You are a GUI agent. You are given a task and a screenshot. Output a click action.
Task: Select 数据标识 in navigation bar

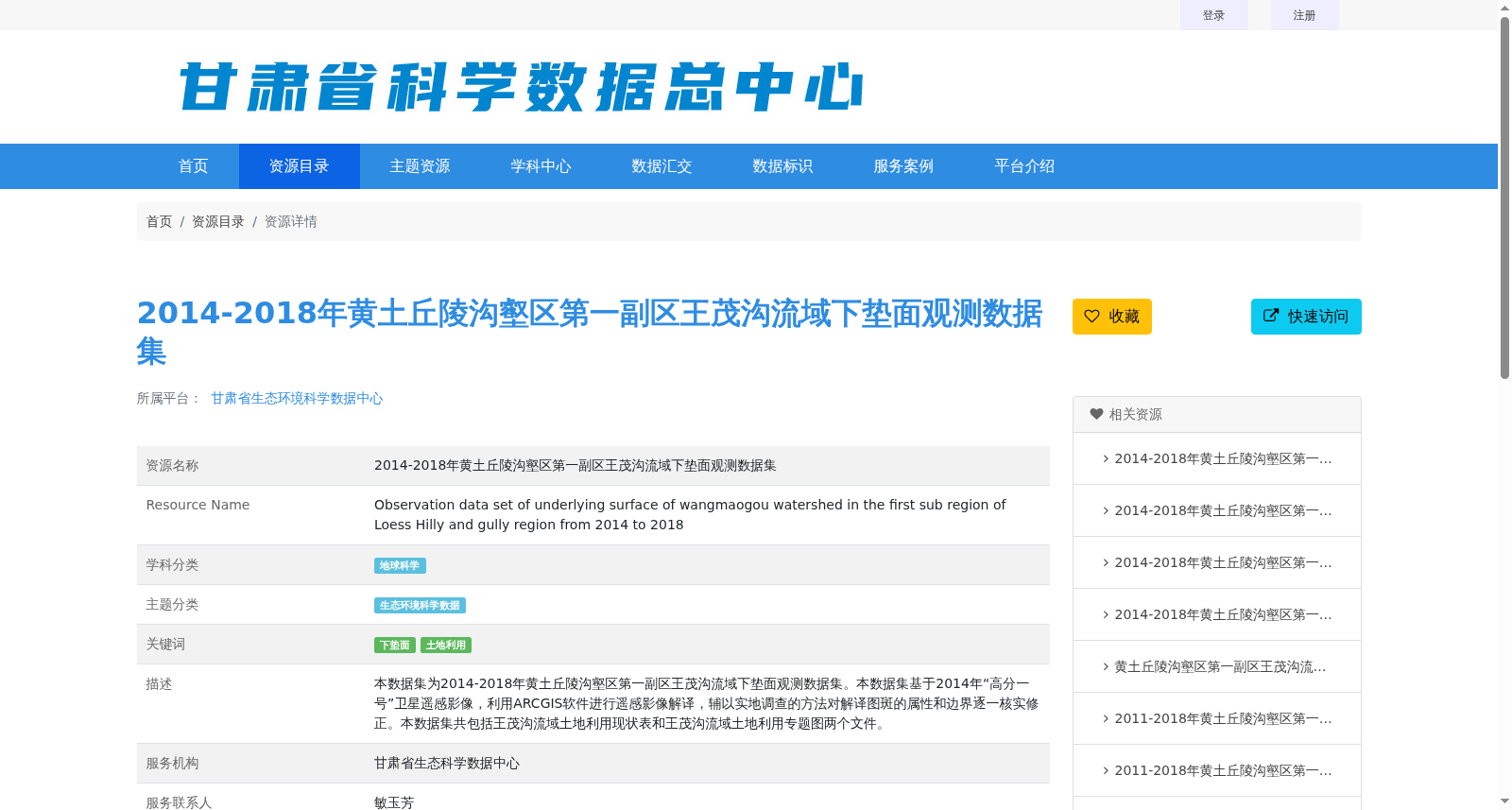pos(783,166)
